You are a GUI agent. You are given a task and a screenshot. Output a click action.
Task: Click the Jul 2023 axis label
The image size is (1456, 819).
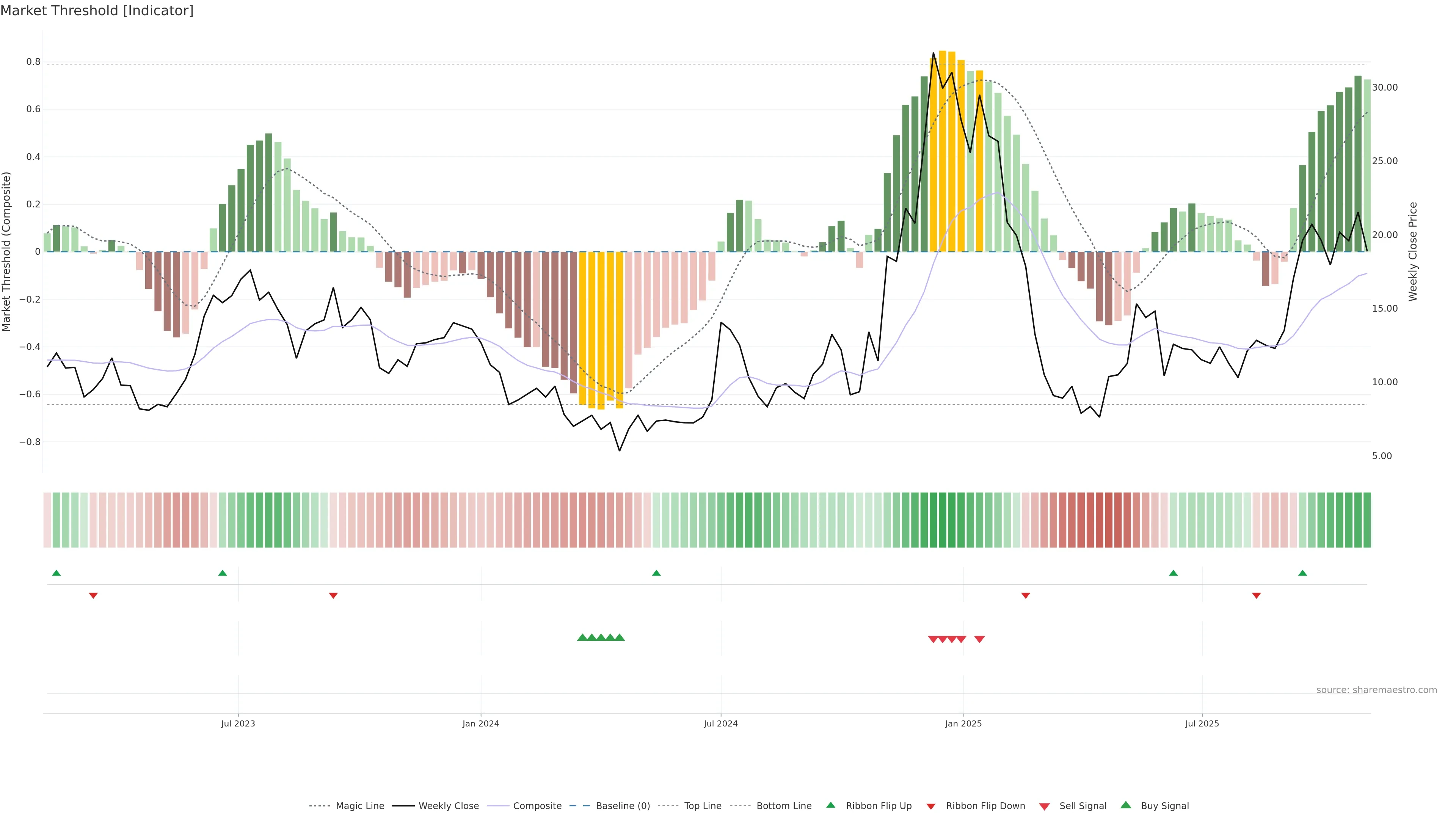coord(238,723)
